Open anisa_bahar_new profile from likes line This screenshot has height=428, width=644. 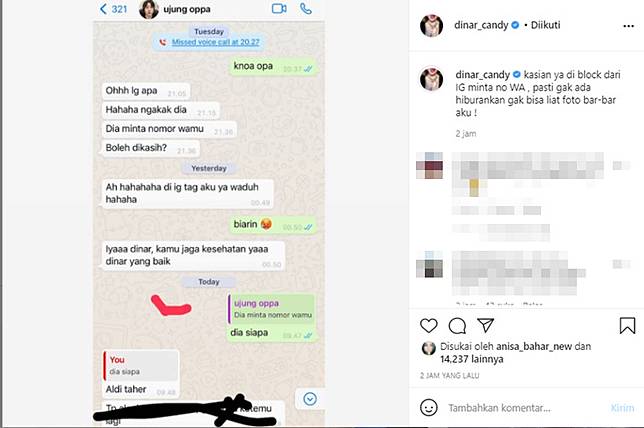(x=534, y=346)
